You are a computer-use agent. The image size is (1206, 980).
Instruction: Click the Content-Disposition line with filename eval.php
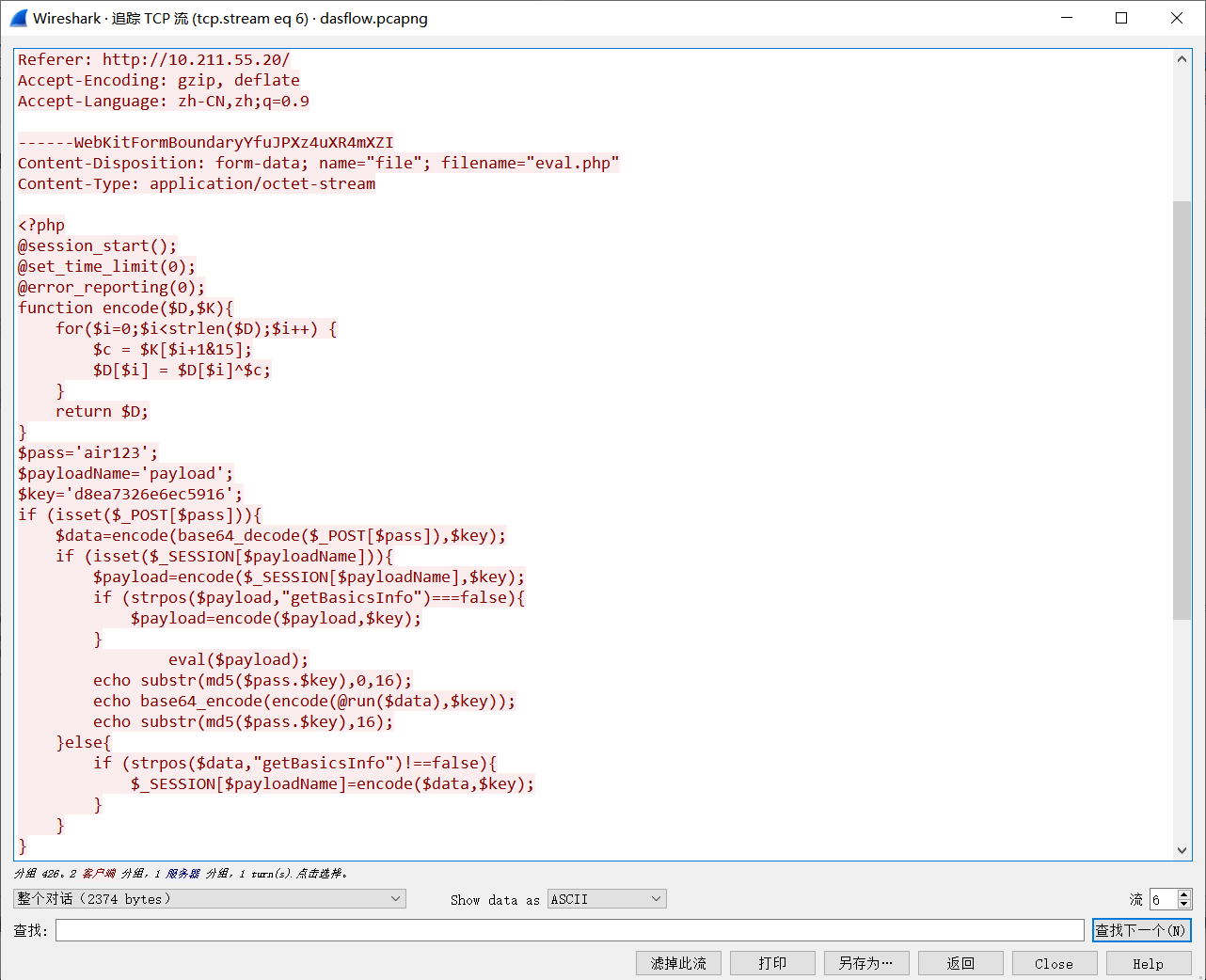pyautogui.click(x=319, y=163)
